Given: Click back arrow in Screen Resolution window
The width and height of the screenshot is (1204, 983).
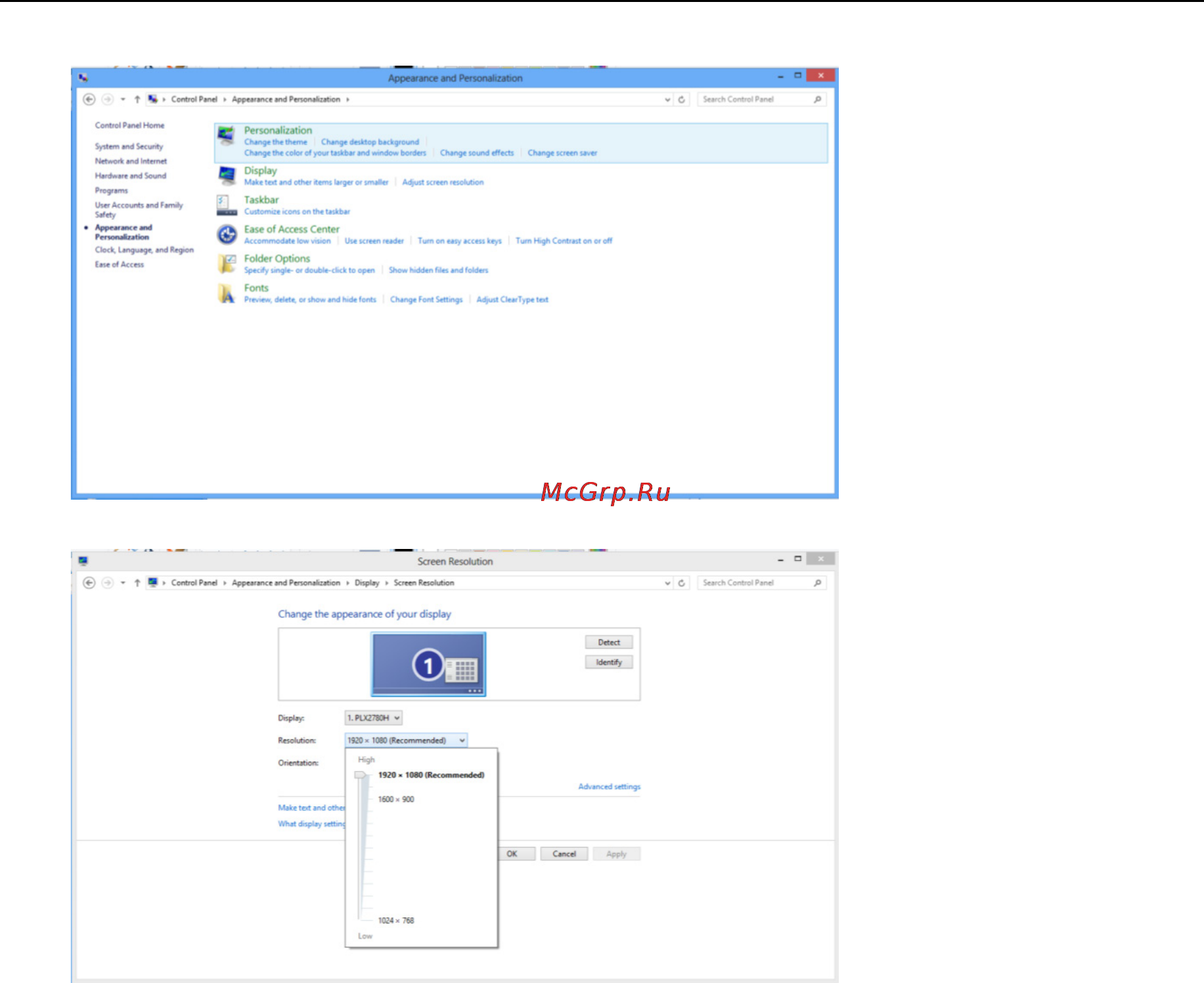Looking at the screenshot, I should click(x=89, y=582).
